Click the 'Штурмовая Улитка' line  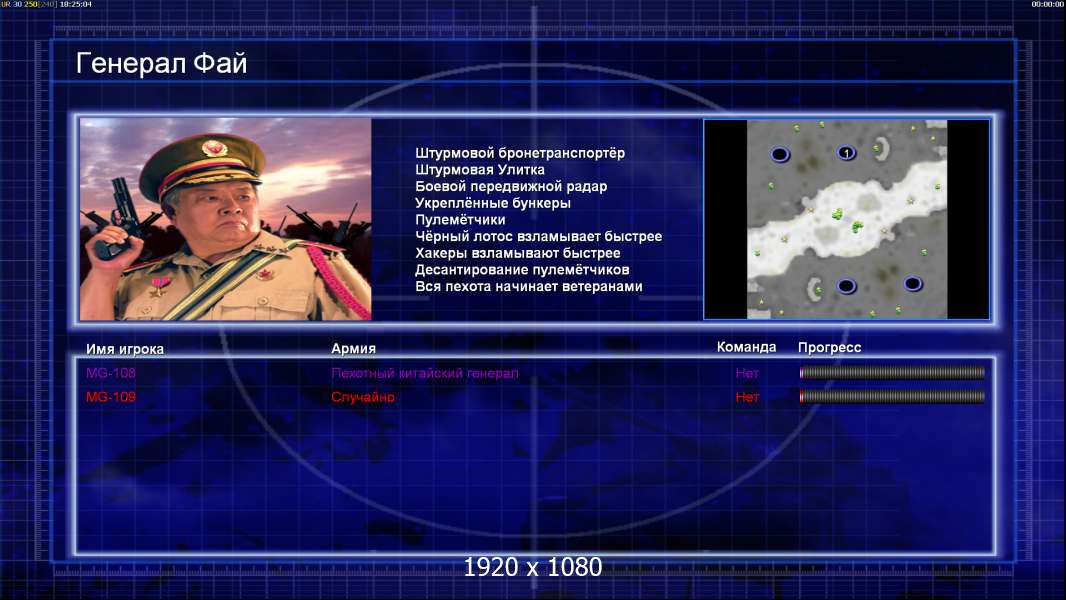coord(480,170)
